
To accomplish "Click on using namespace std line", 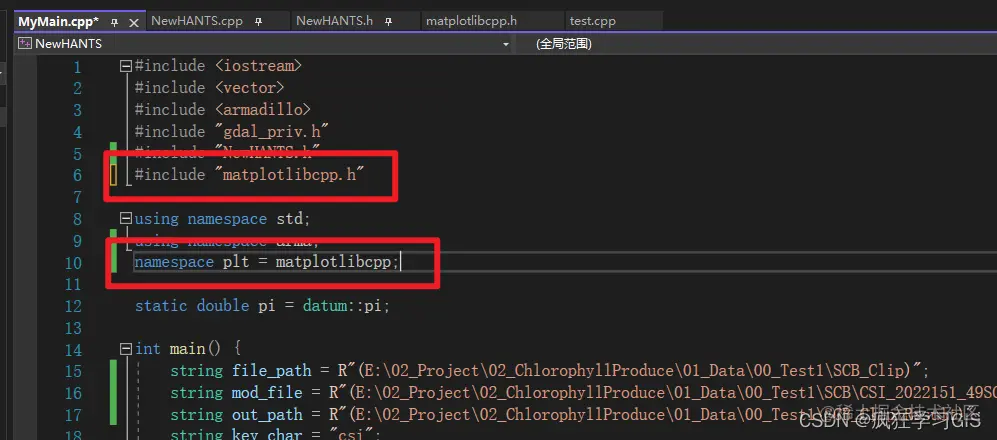I will pyautogui.click(x=223, y=219).
